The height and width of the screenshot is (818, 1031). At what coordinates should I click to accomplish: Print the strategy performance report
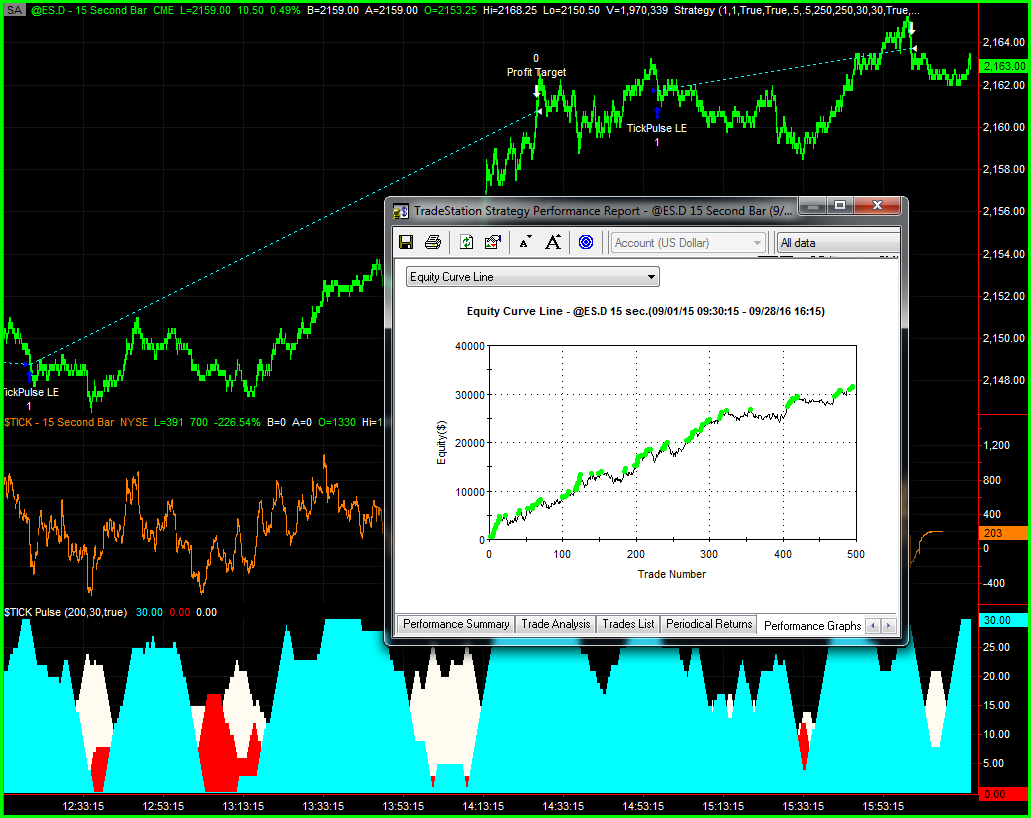pos(433,242)
